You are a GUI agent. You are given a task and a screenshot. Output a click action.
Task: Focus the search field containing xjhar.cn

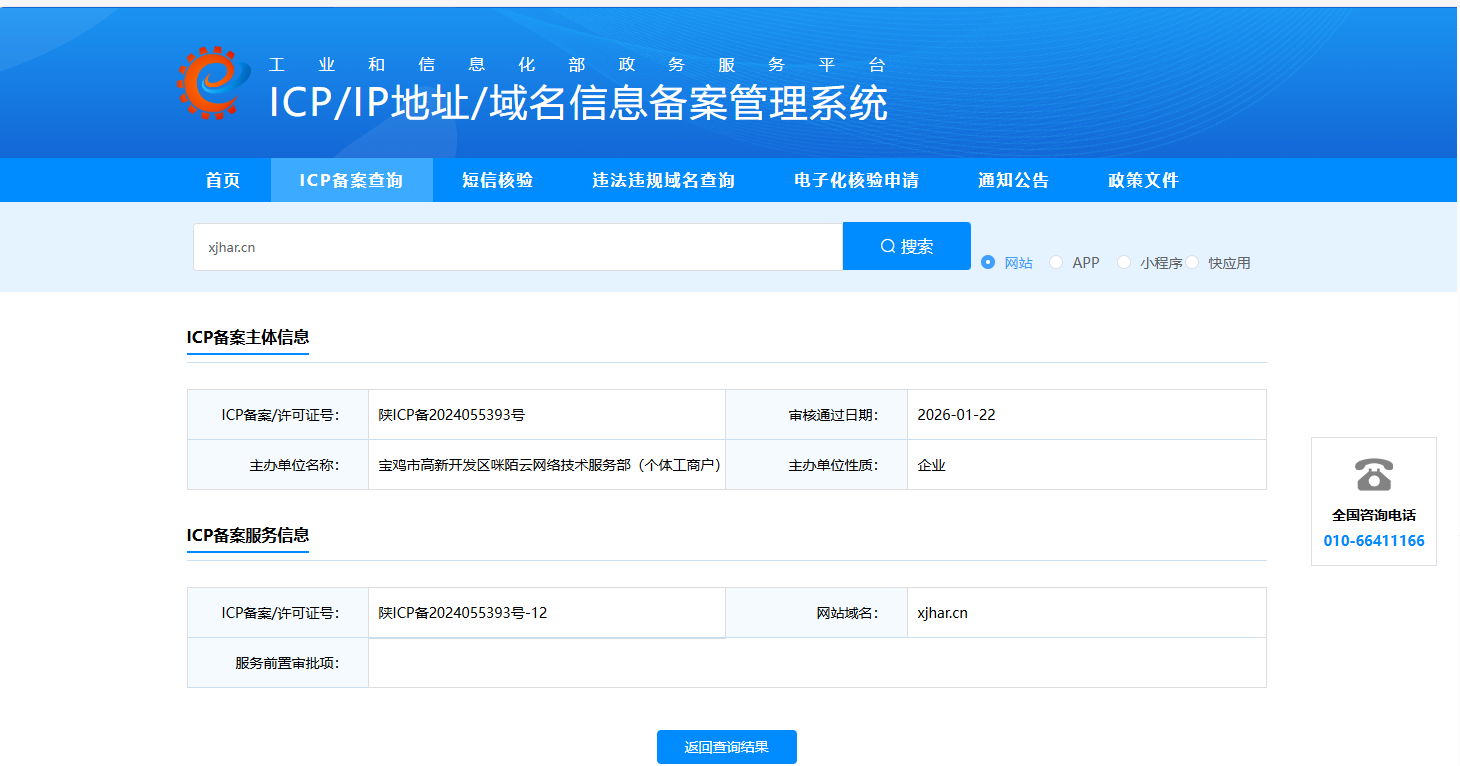tap(518, 247)
